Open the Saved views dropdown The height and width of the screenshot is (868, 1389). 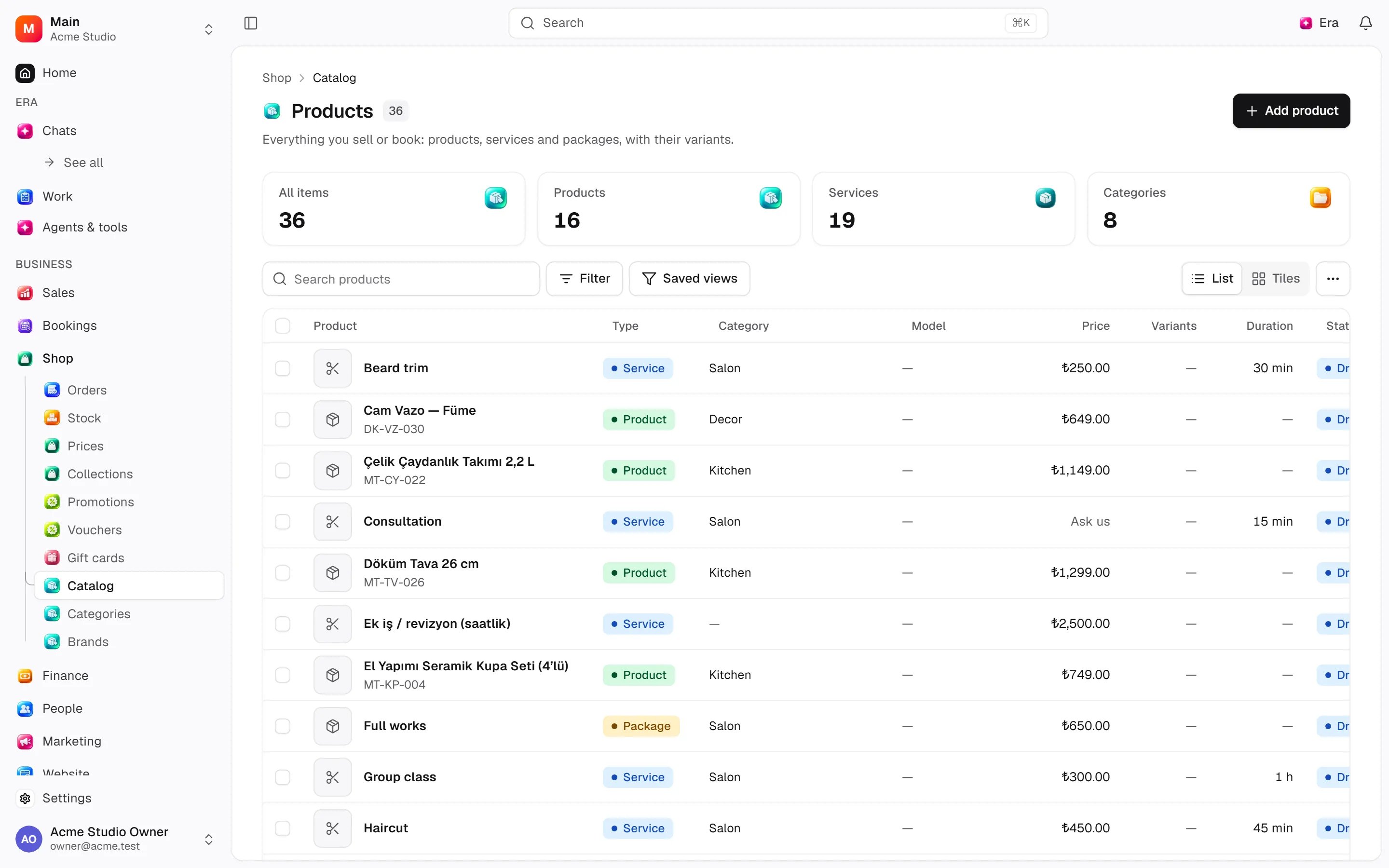click(x=689, y=279)
